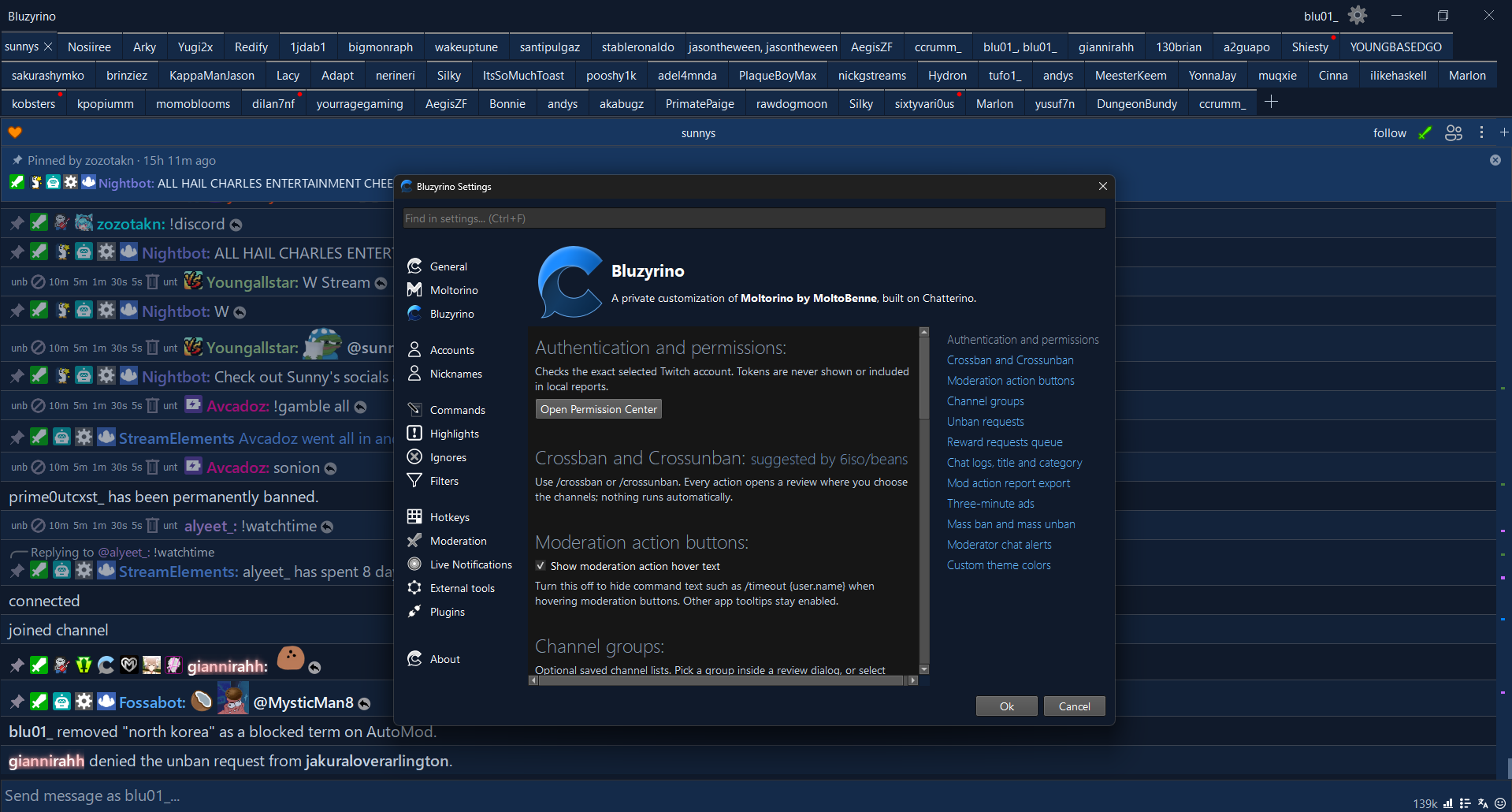The height and width of the screenshot is (812, 1512).
Task: Switch to the DungeonBundy tab
Action: 1136,103
